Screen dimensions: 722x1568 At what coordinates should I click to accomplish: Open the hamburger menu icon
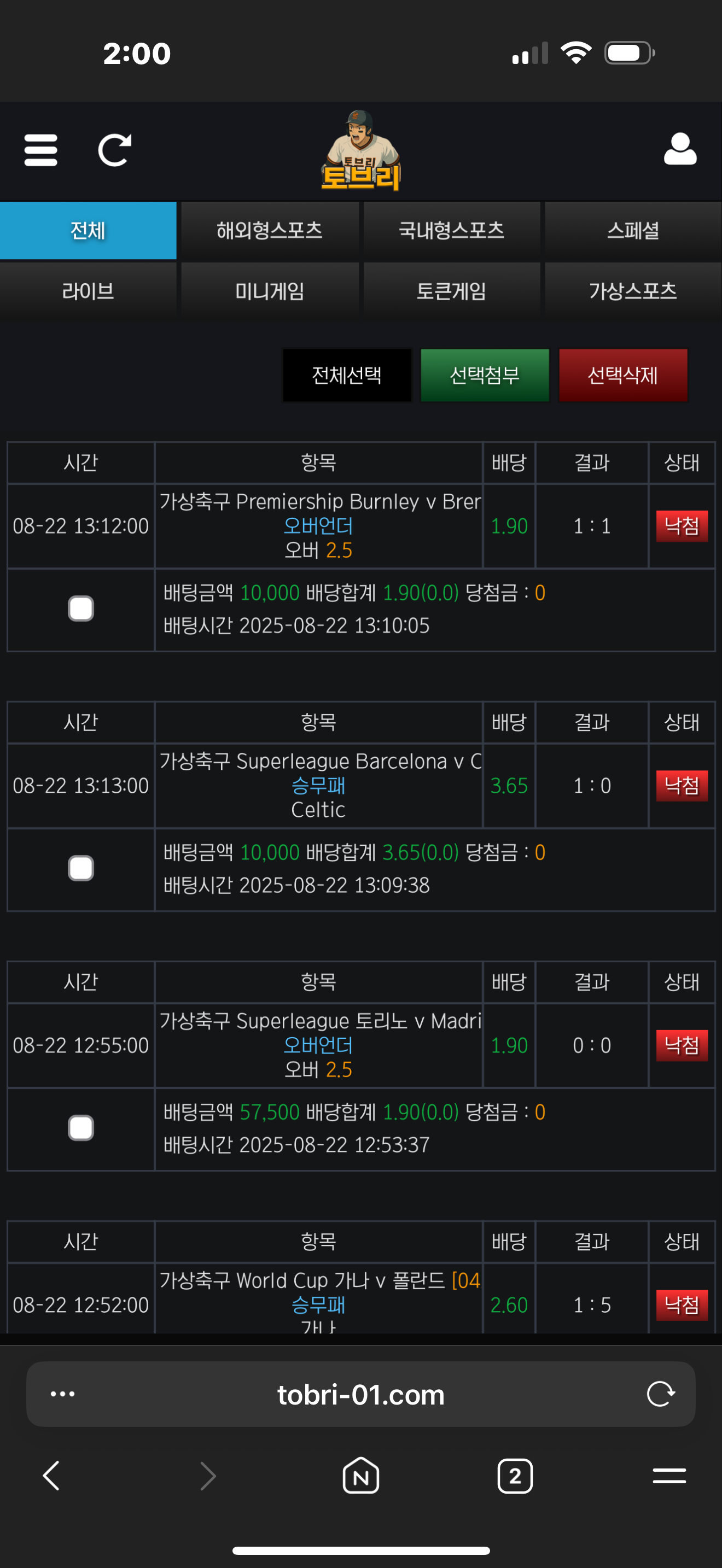41,150
